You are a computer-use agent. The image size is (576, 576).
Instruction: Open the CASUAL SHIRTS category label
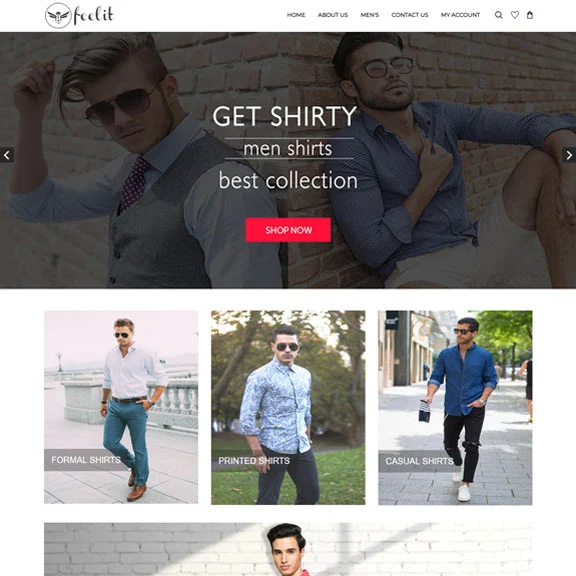pos(419,461)
